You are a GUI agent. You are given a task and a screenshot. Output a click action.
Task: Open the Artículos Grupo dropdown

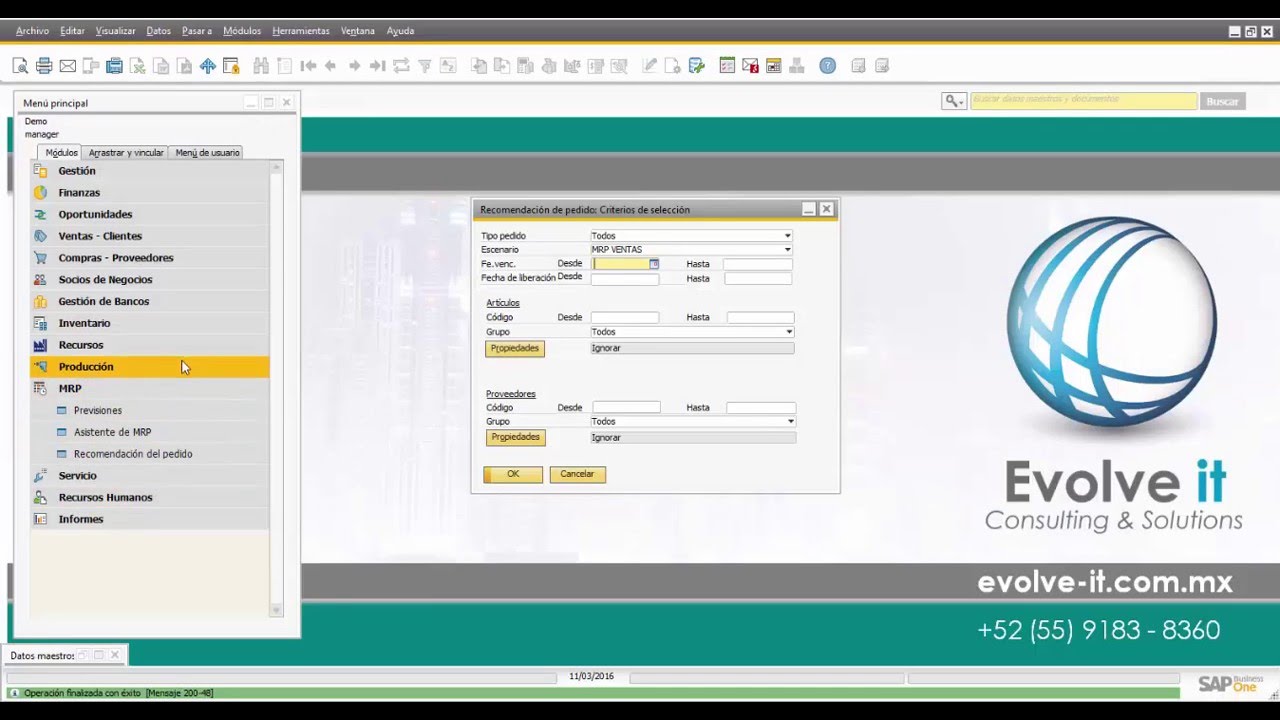pos(789,332)
